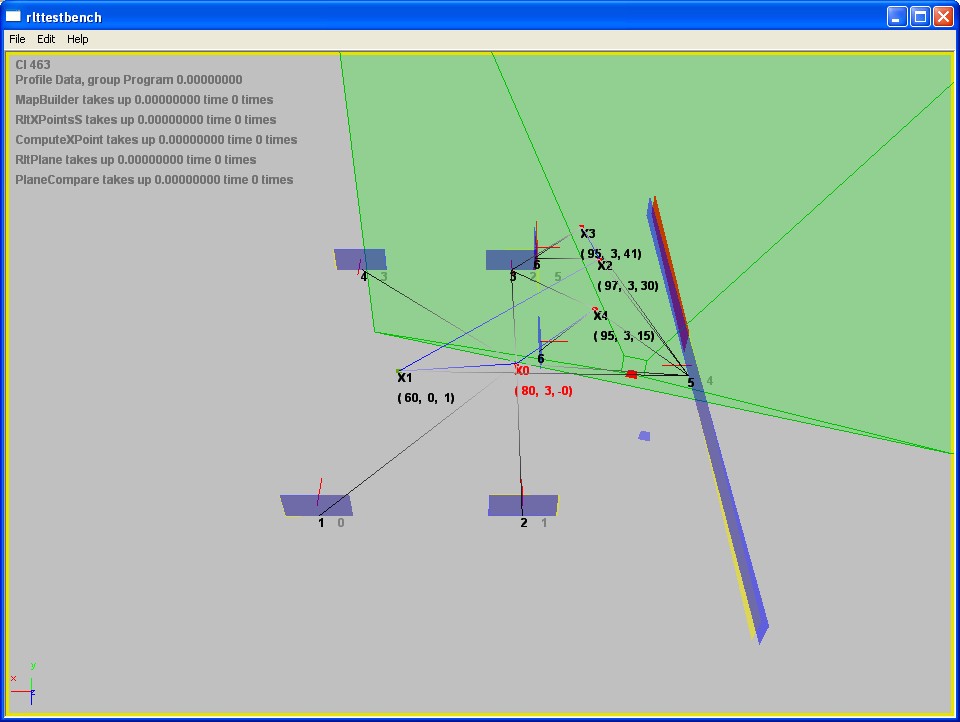Maximize the rlttestbench window
This screenshot has height=722, width=960.
pyautogui.click(x=918, y=16)
